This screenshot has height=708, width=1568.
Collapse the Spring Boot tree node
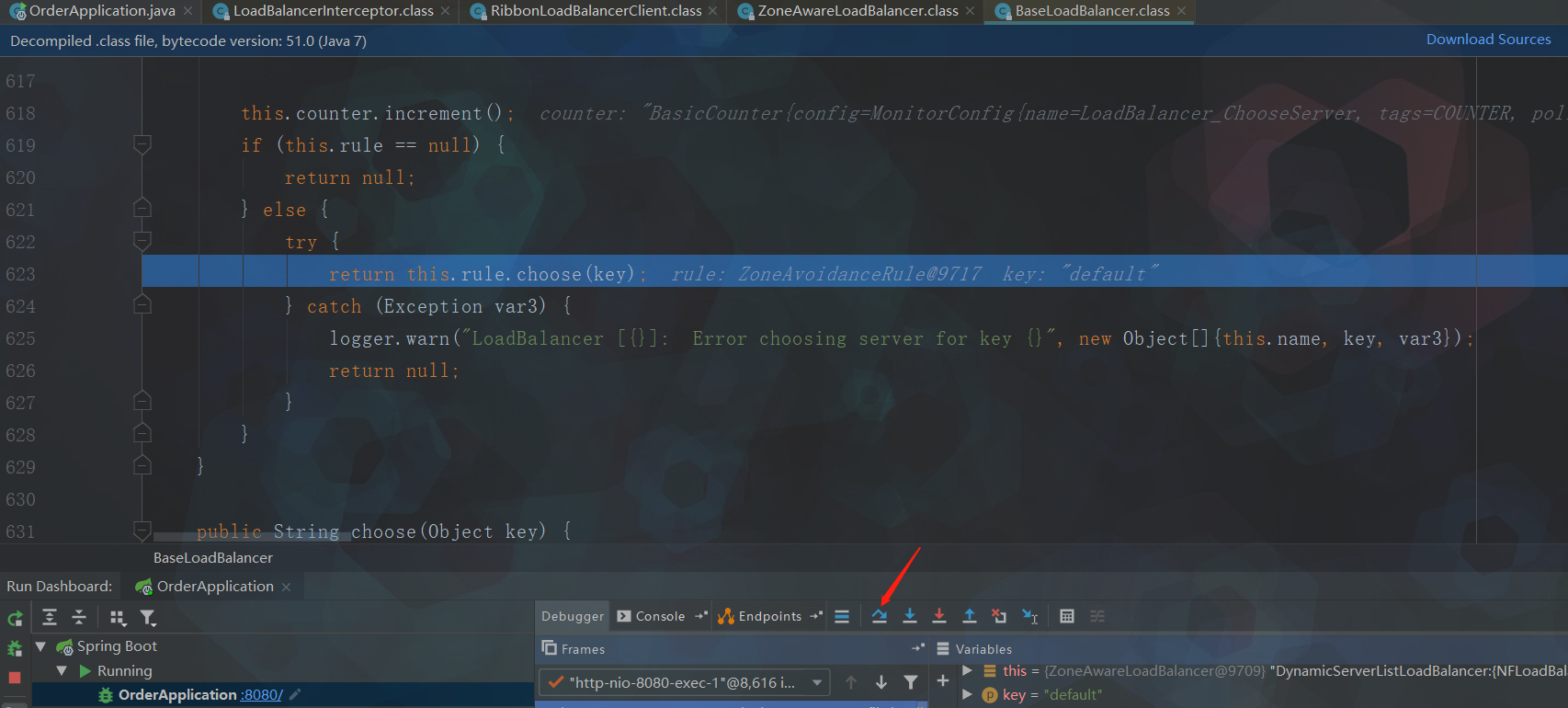coord(40,646)
